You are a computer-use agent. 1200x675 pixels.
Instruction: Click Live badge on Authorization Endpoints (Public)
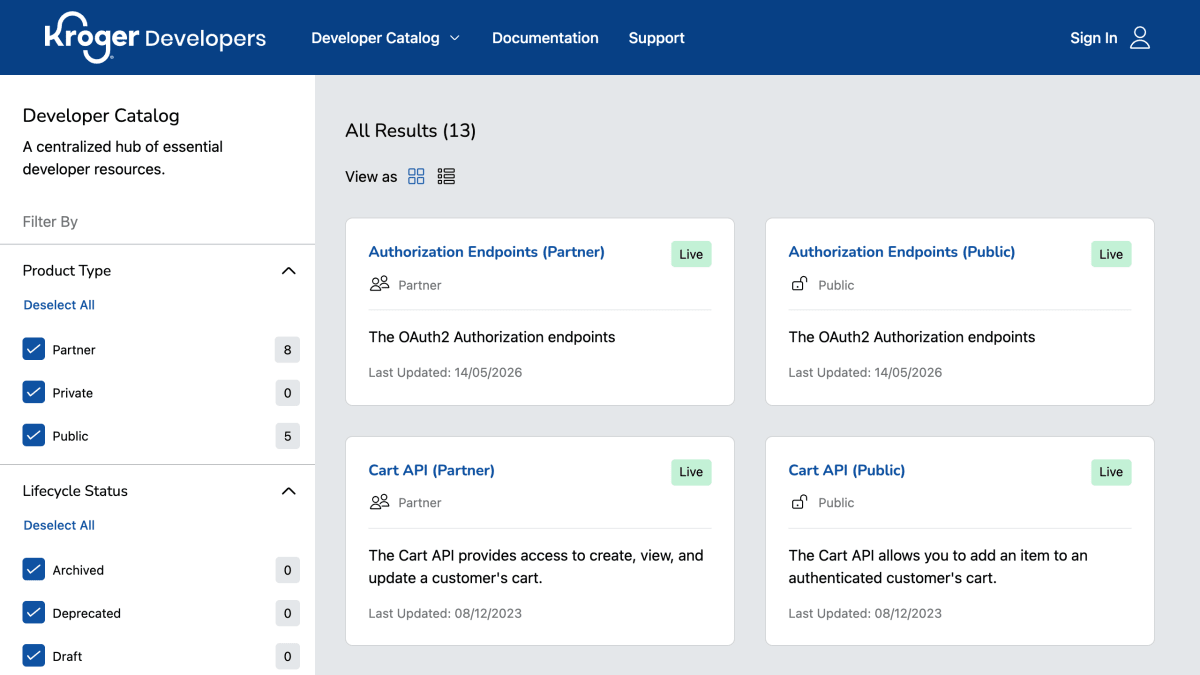coord(1111,254)
